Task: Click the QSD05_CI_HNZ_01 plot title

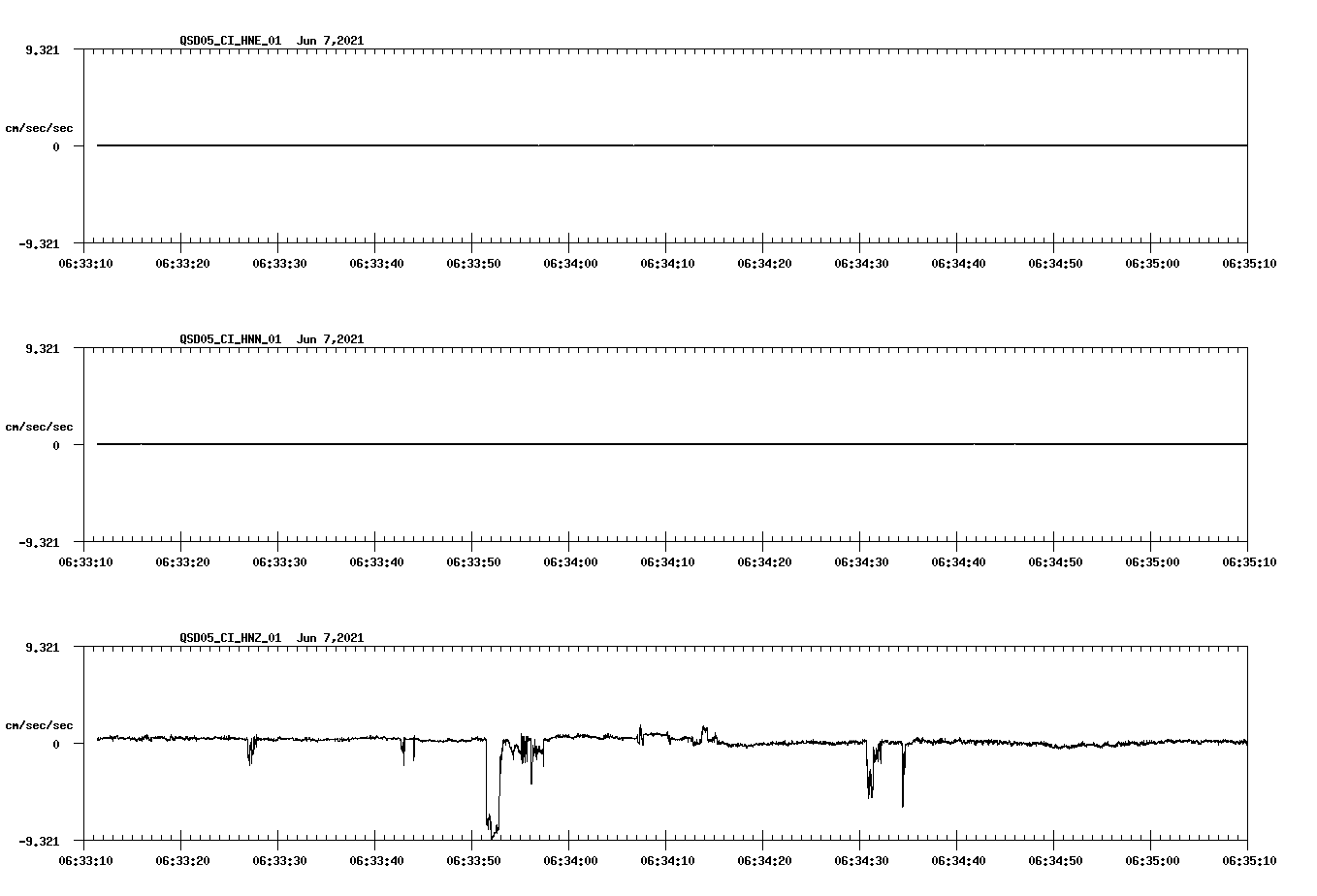Action: (272, 637)
